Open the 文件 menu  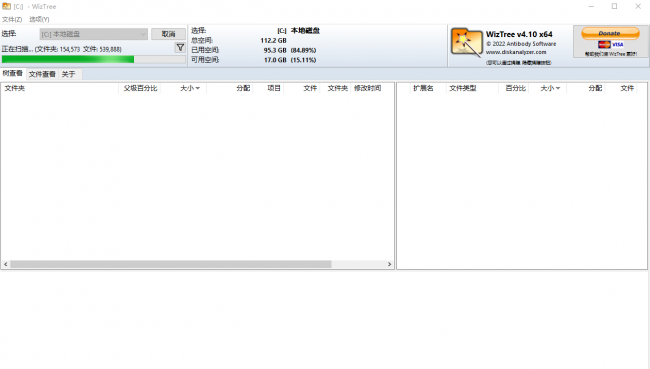[12, 19]
